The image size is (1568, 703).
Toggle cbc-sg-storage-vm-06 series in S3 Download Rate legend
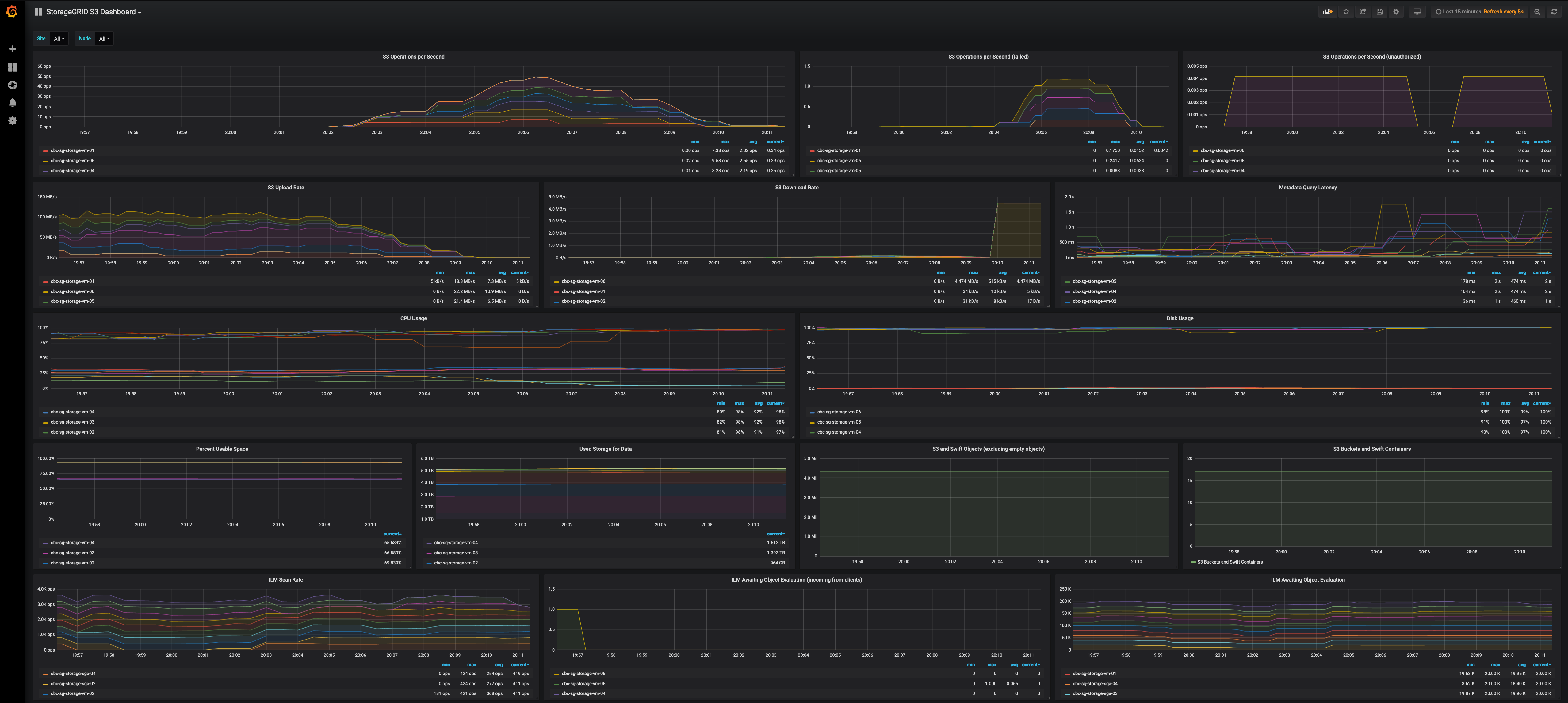coord(583,281)
